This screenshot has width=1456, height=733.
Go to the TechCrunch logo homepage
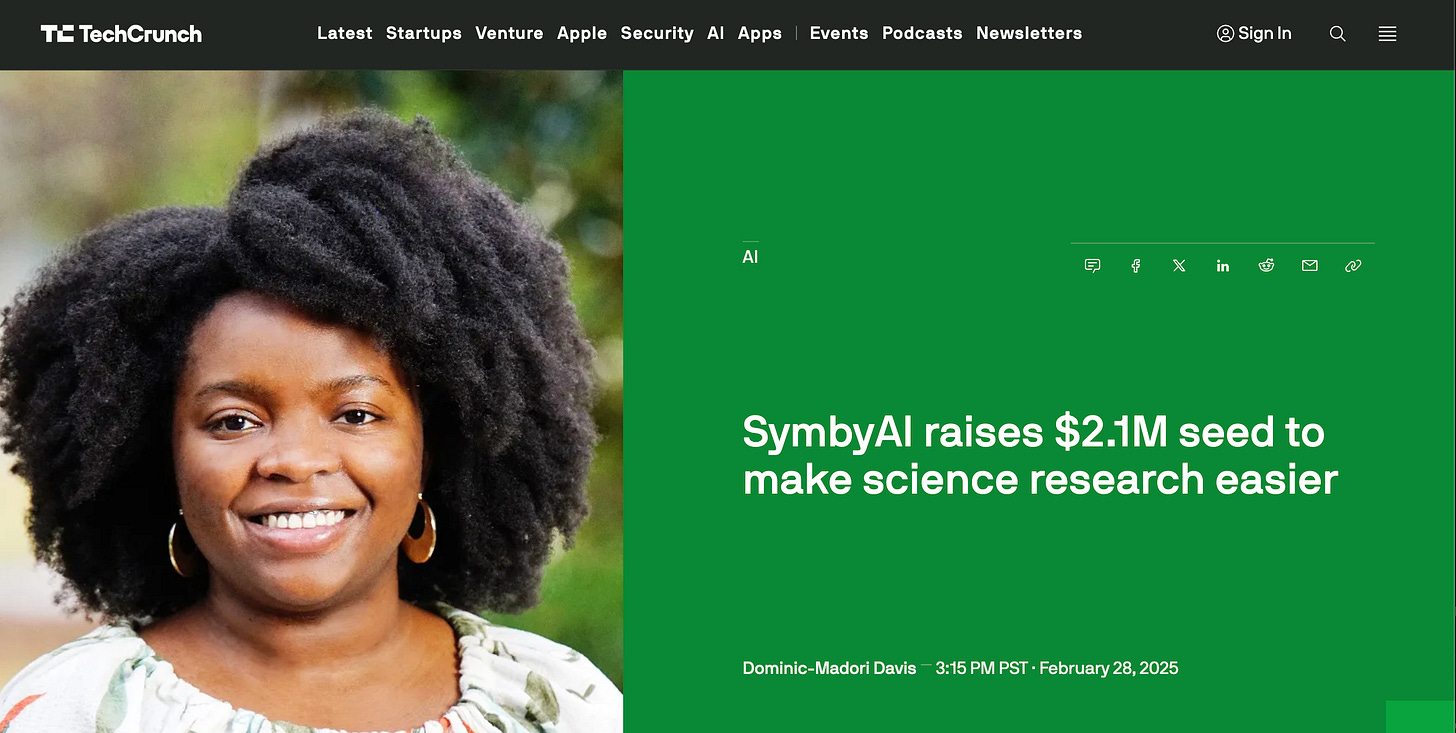(121, 34)
